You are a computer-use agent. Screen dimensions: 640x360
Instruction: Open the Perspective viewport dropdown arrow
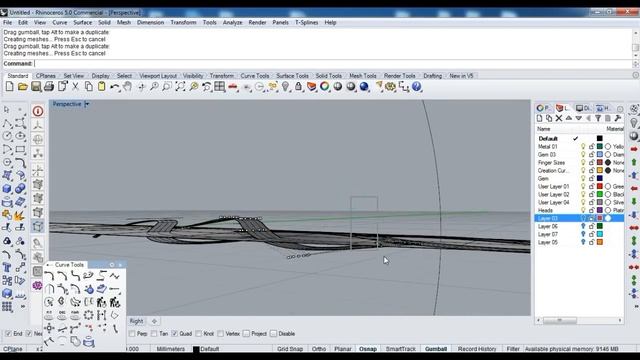pos(87,104)
